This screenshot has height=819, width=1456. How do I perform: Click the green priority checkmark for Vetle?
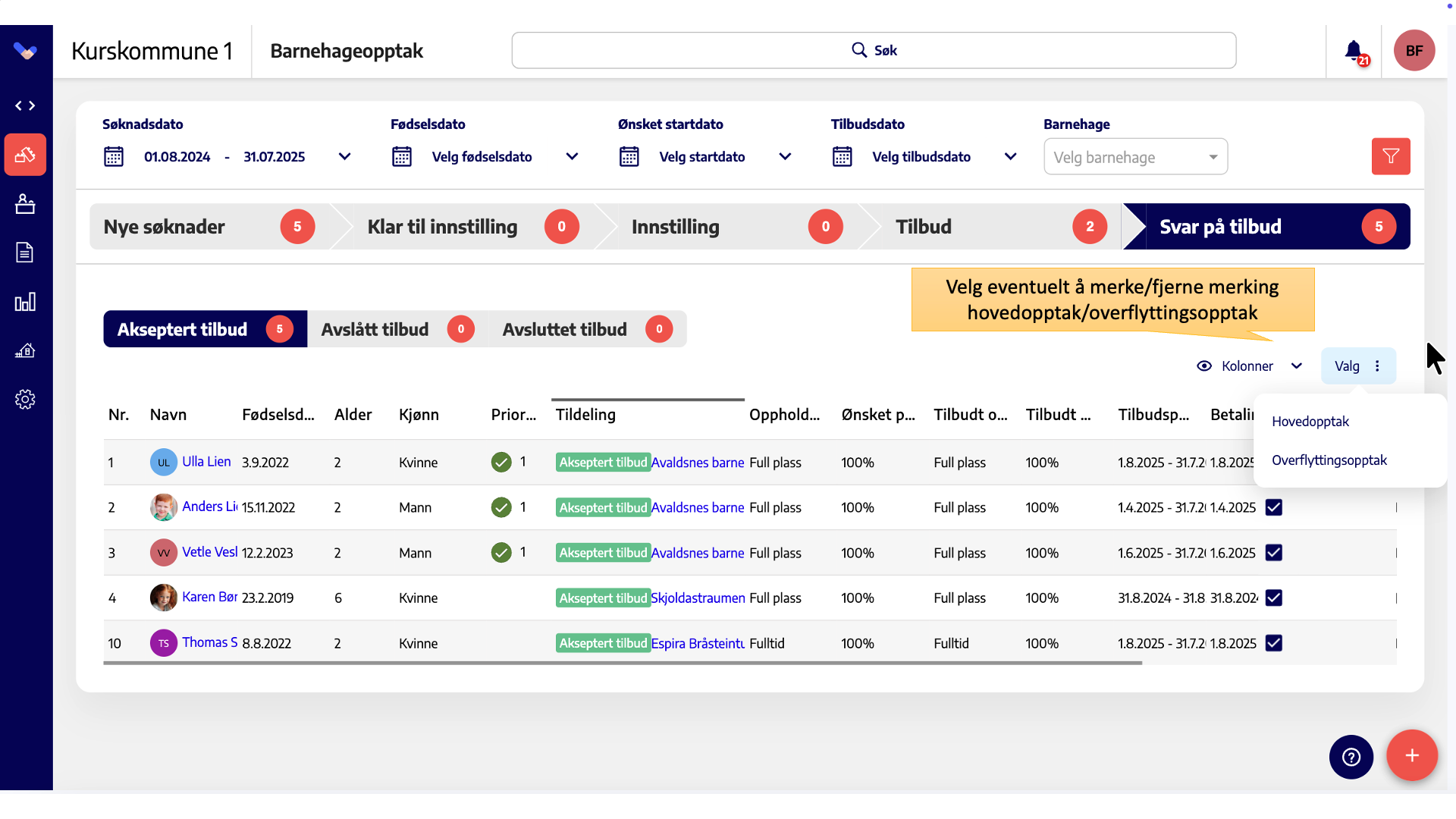point(501,553)
